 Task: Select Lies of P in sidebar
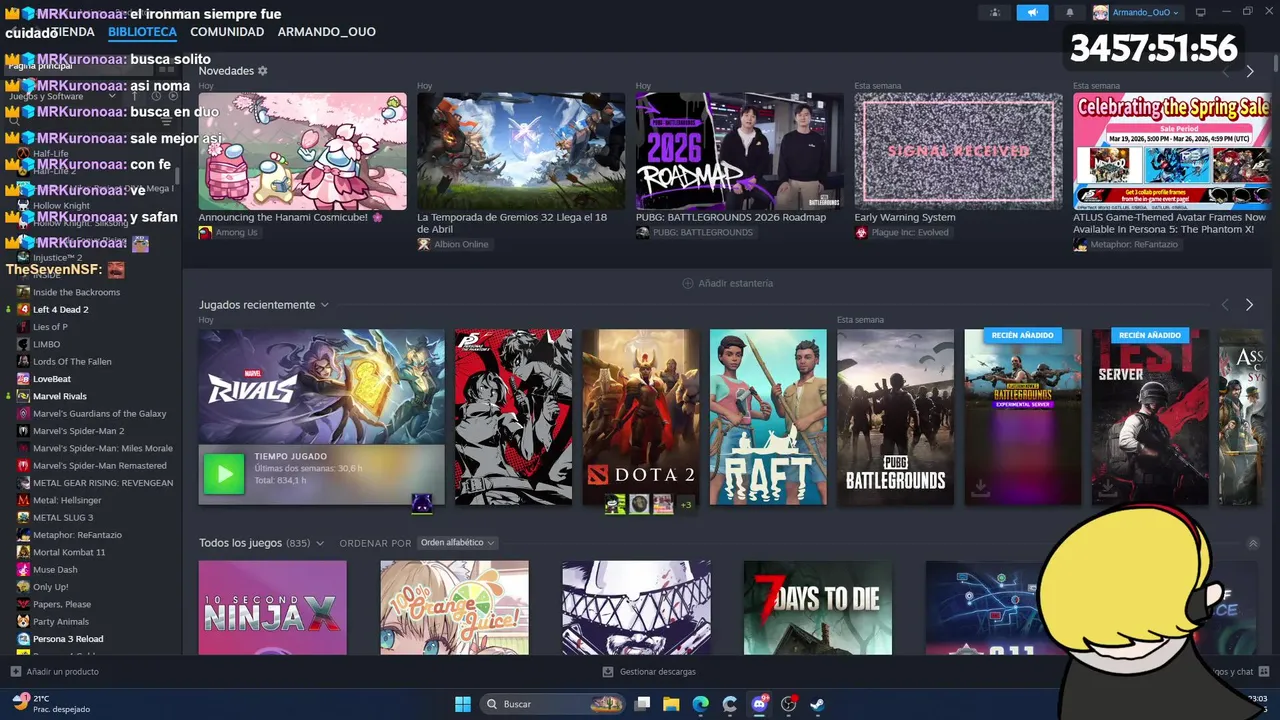(50, 327)
